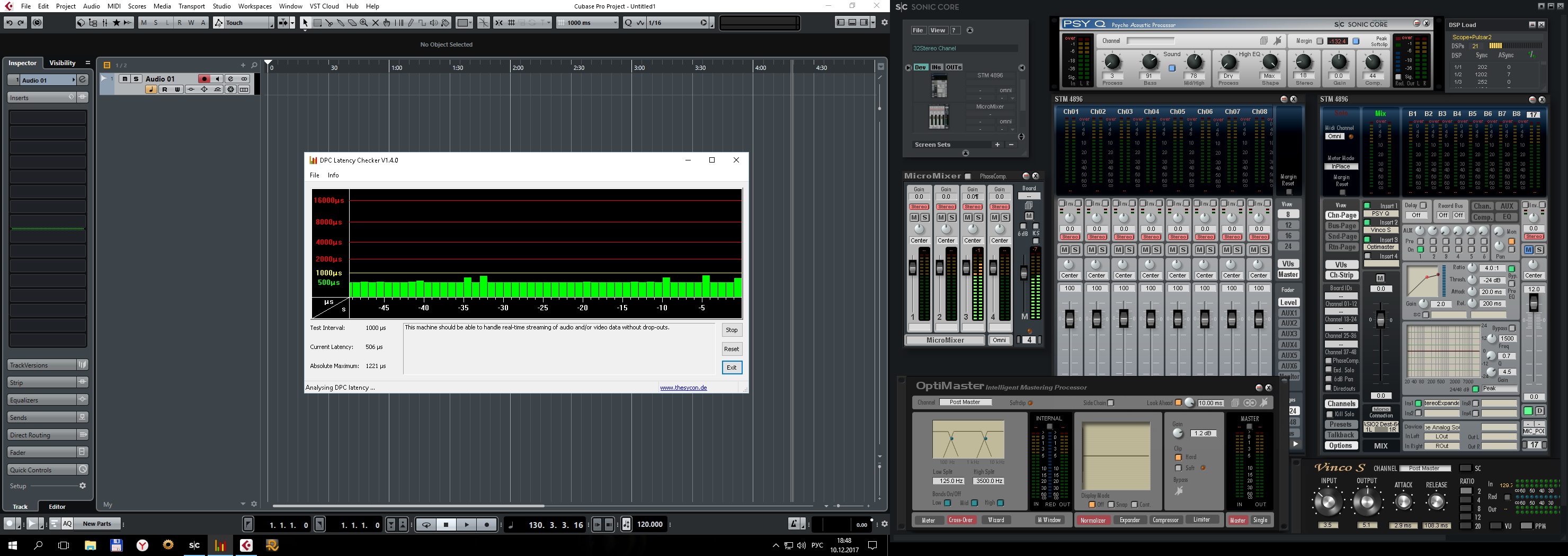Toggle Cycle loop in the transport bar
Image resolution: width=1568 pixels, height=556 pixels.
tap(426, 524)
